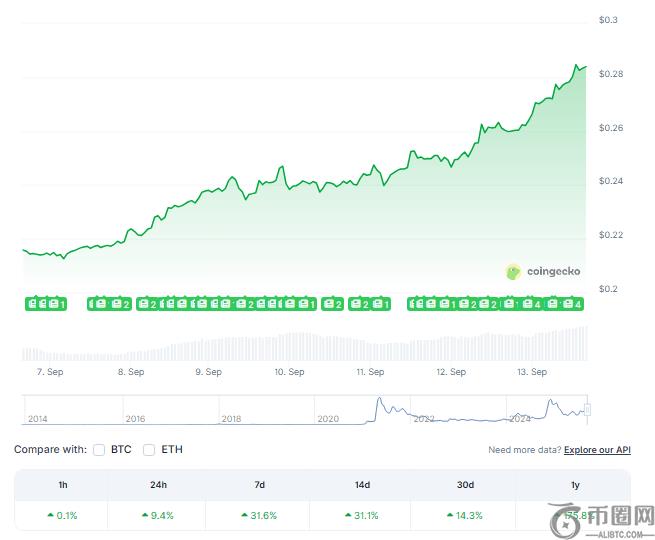Select the 30d performance column header

pos(465,485)
